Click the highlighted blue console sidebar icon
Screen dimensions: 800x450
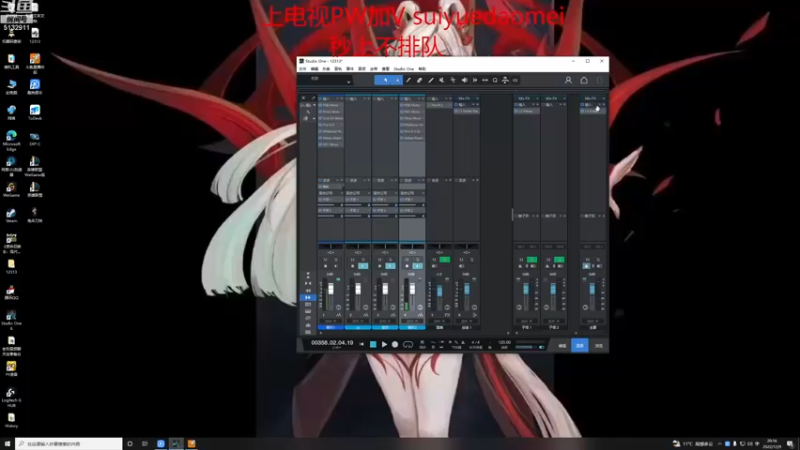coord(308,297)
